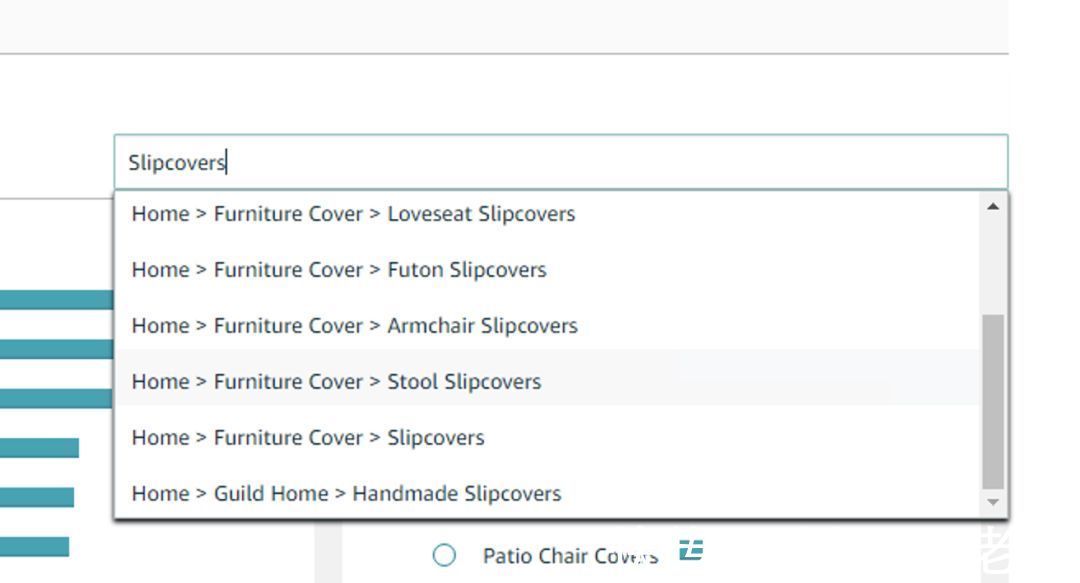Click the topmost teal bar on the left
Screen dimensions: 1080x583
[56, 299]
